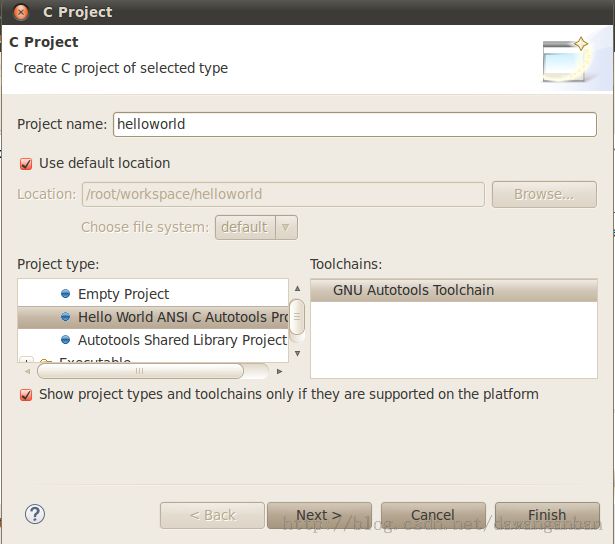This screenshot has height=544, width=615.
Task: Select GNU Autotools Toolchain
Action: click(x=454, y=290)
